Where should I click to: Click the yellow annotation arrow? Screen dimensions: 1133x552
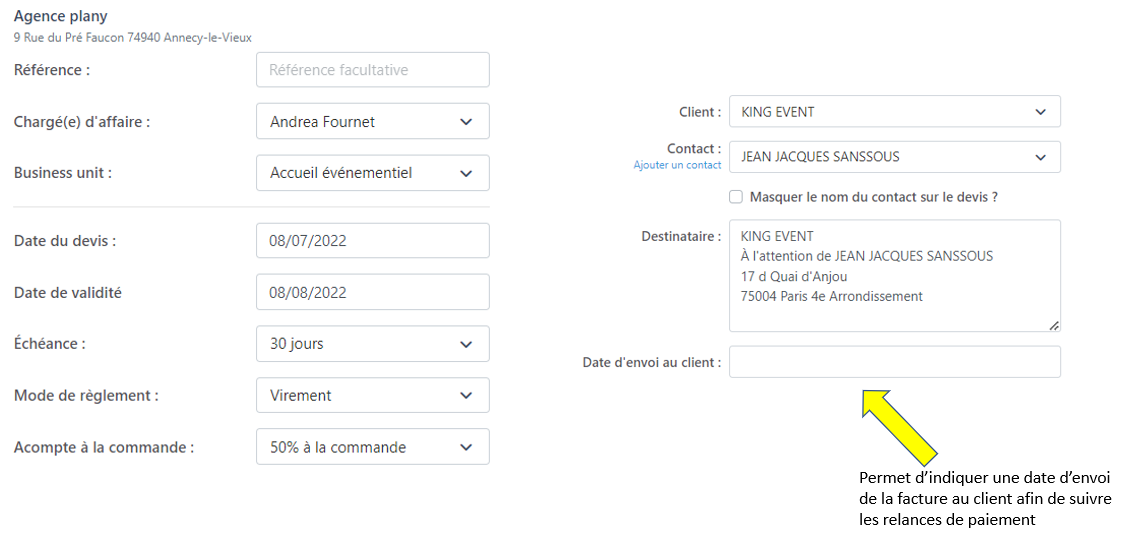[898, 424]
